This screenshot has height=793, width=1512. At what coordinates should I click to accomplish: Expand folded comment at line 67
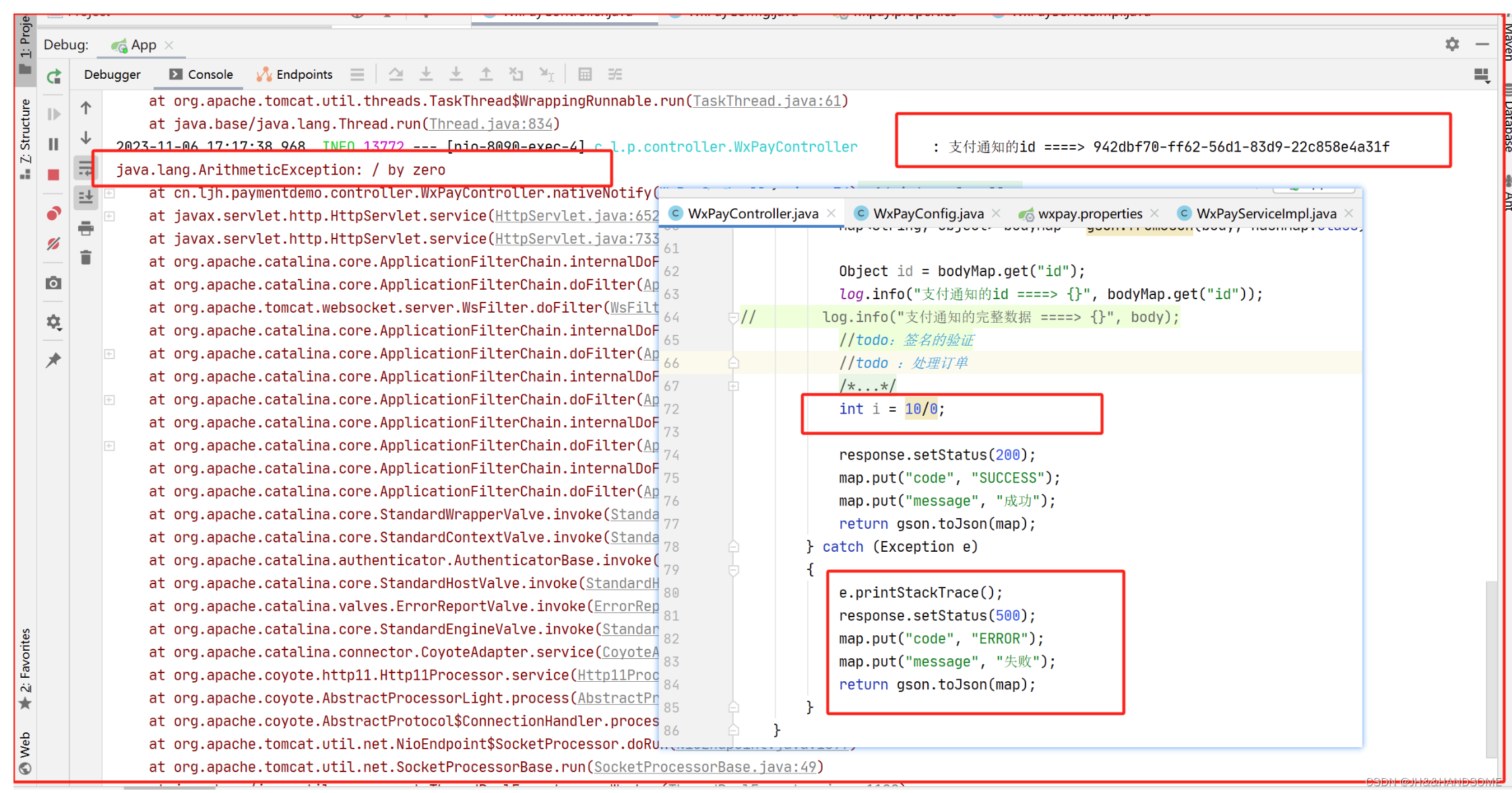[x=734, y=386]
